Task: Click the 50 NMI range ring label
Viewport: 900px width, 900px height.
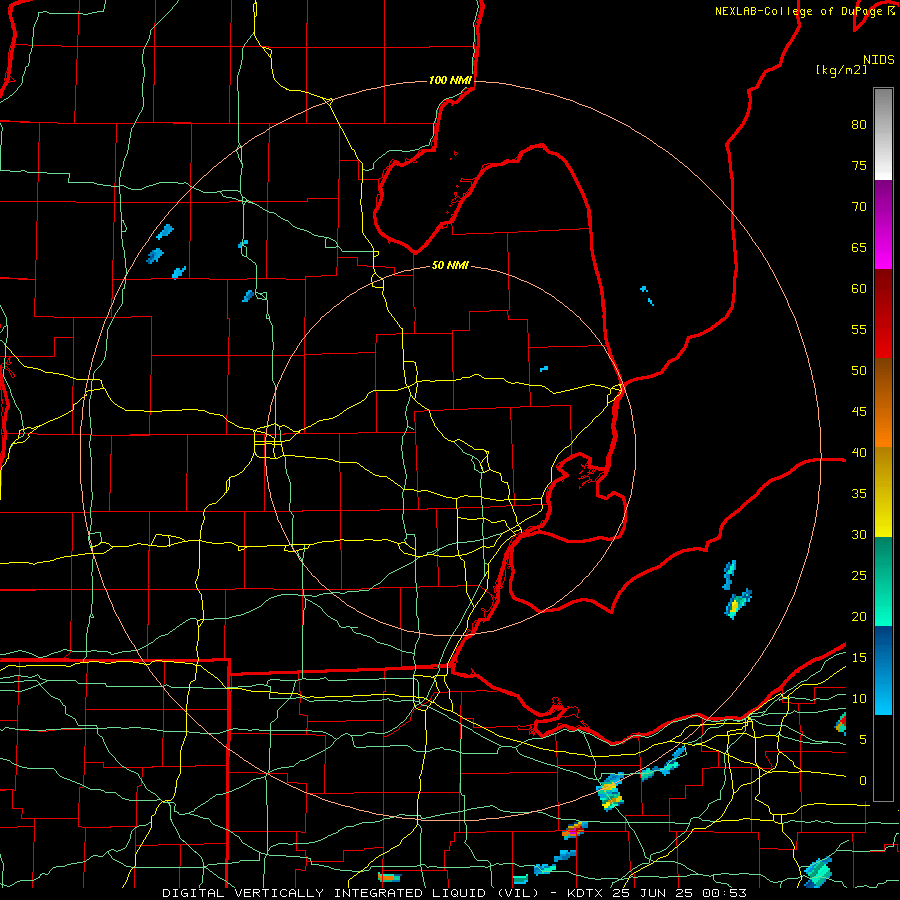Action: (x=450, y=265)
